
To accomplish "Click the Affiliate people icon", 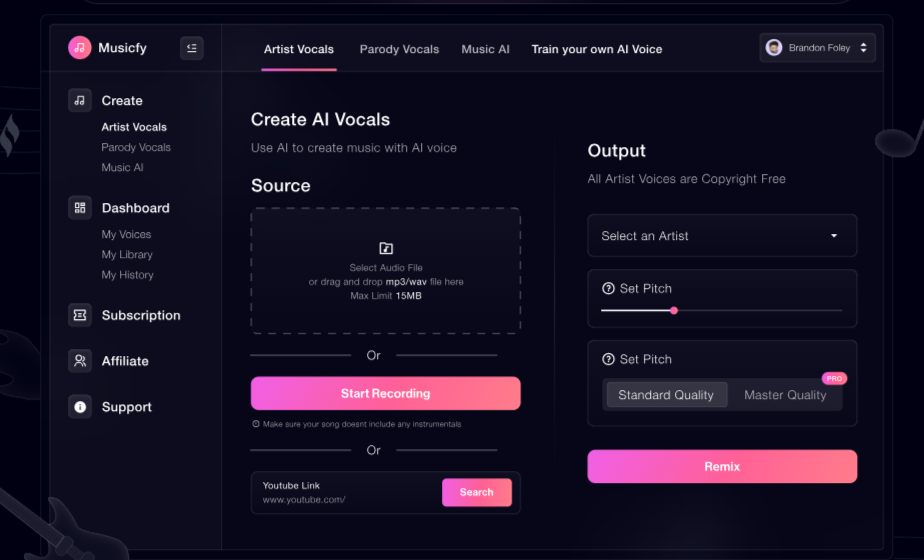I will tap(80, 361).
